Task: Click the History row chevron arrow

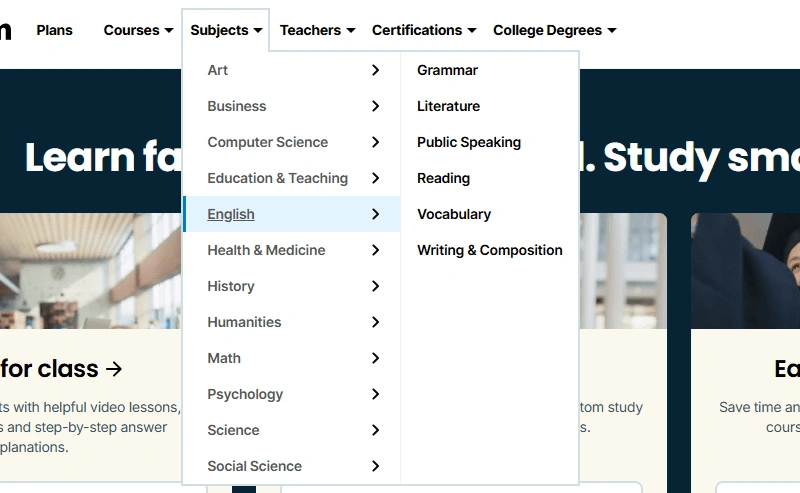Action: pos(375,286)
